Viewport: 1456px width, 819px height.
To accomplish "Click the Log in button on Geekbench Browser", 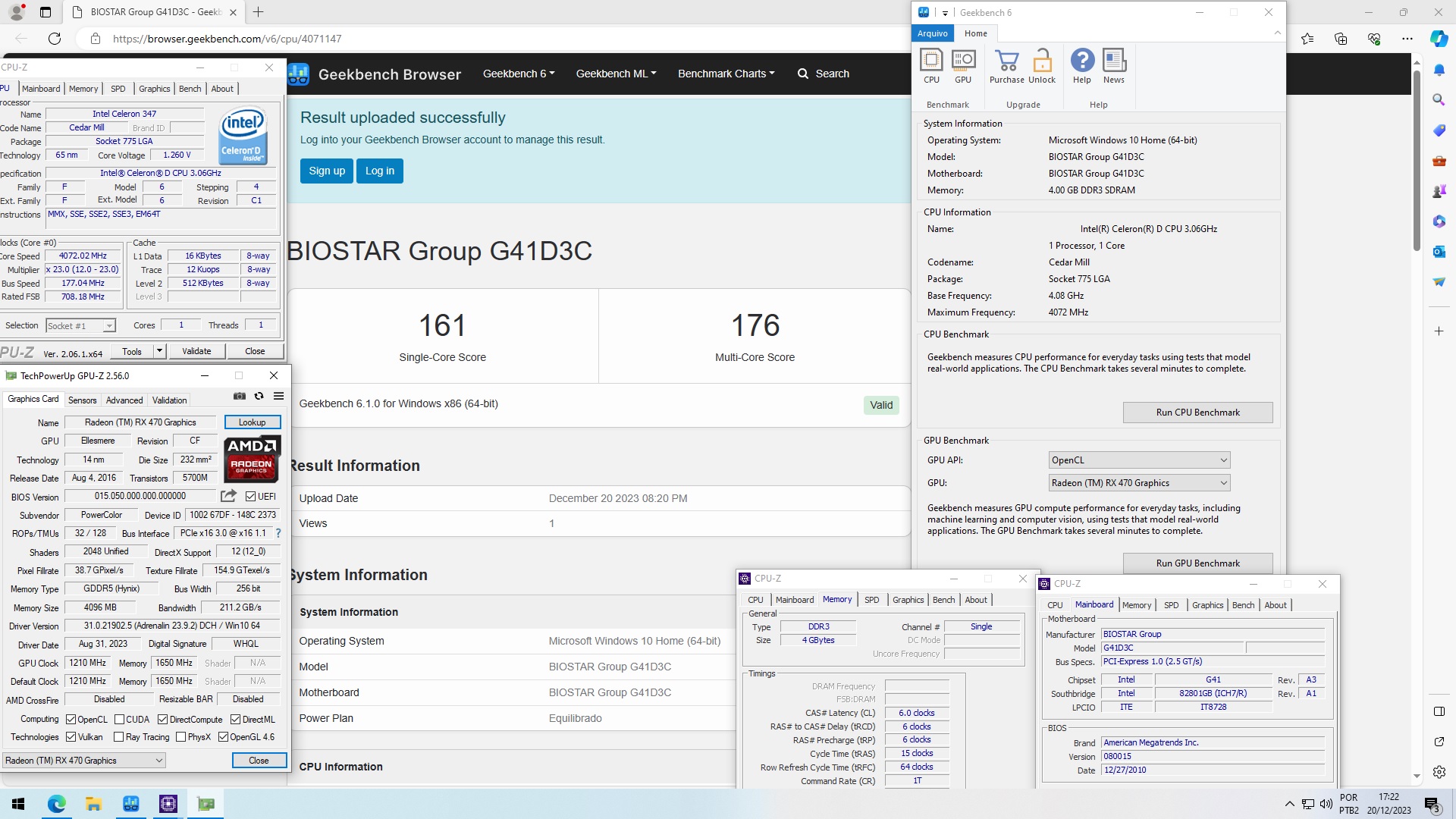I will coord(380,171).
